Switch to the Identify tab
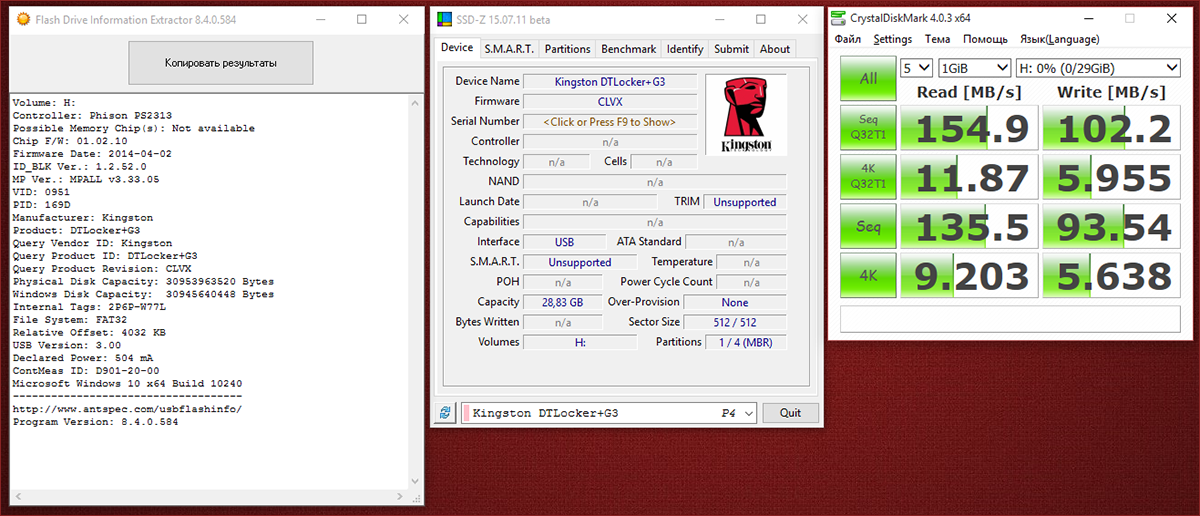The width and height of the screenshot is (1200, 516). (x=685, y=49)
